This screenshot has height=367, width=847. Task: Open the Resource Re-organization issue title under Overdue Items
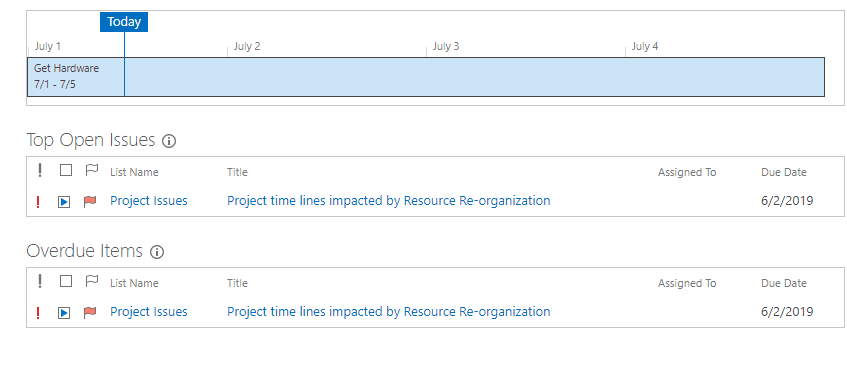[388, 311]
